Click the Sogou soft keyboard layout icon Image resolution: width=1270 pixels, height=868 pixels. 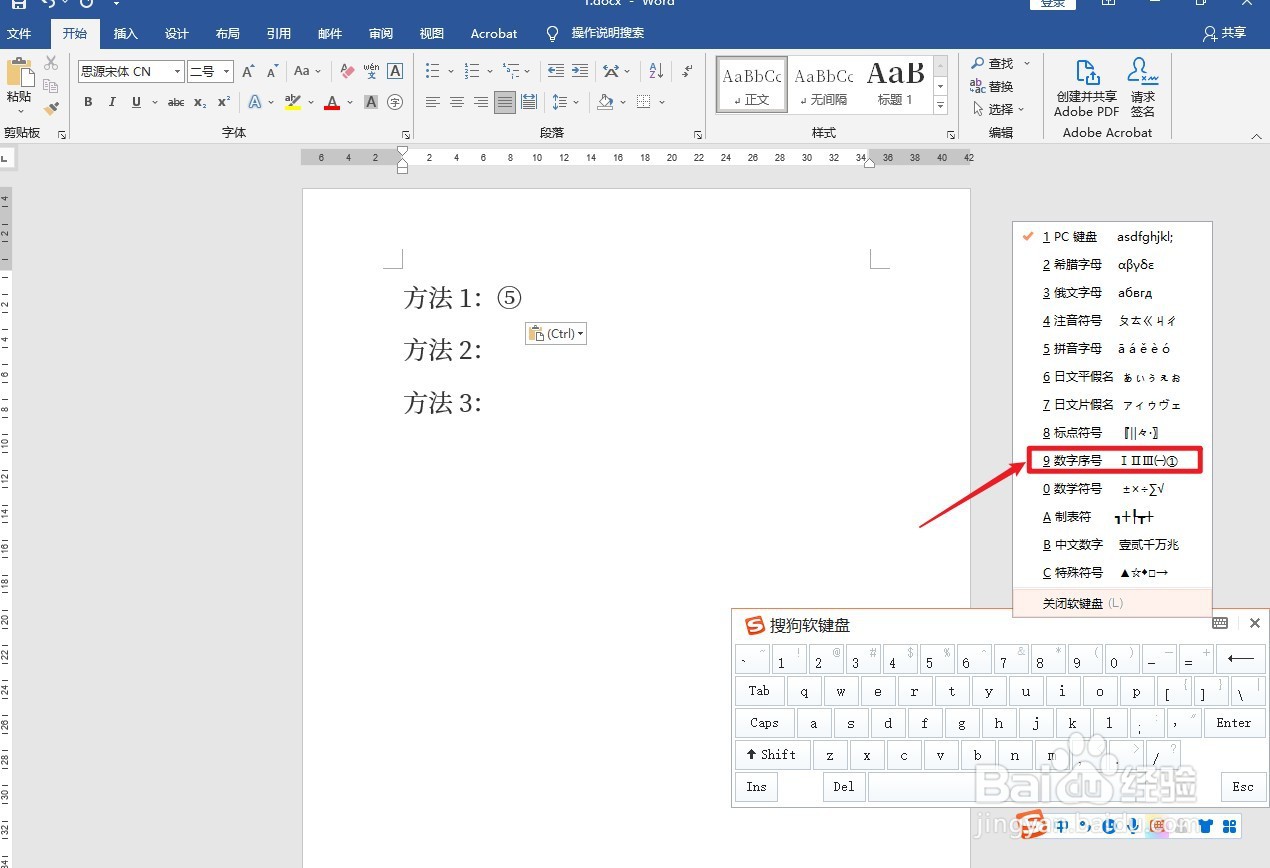tap(1219, 623)
